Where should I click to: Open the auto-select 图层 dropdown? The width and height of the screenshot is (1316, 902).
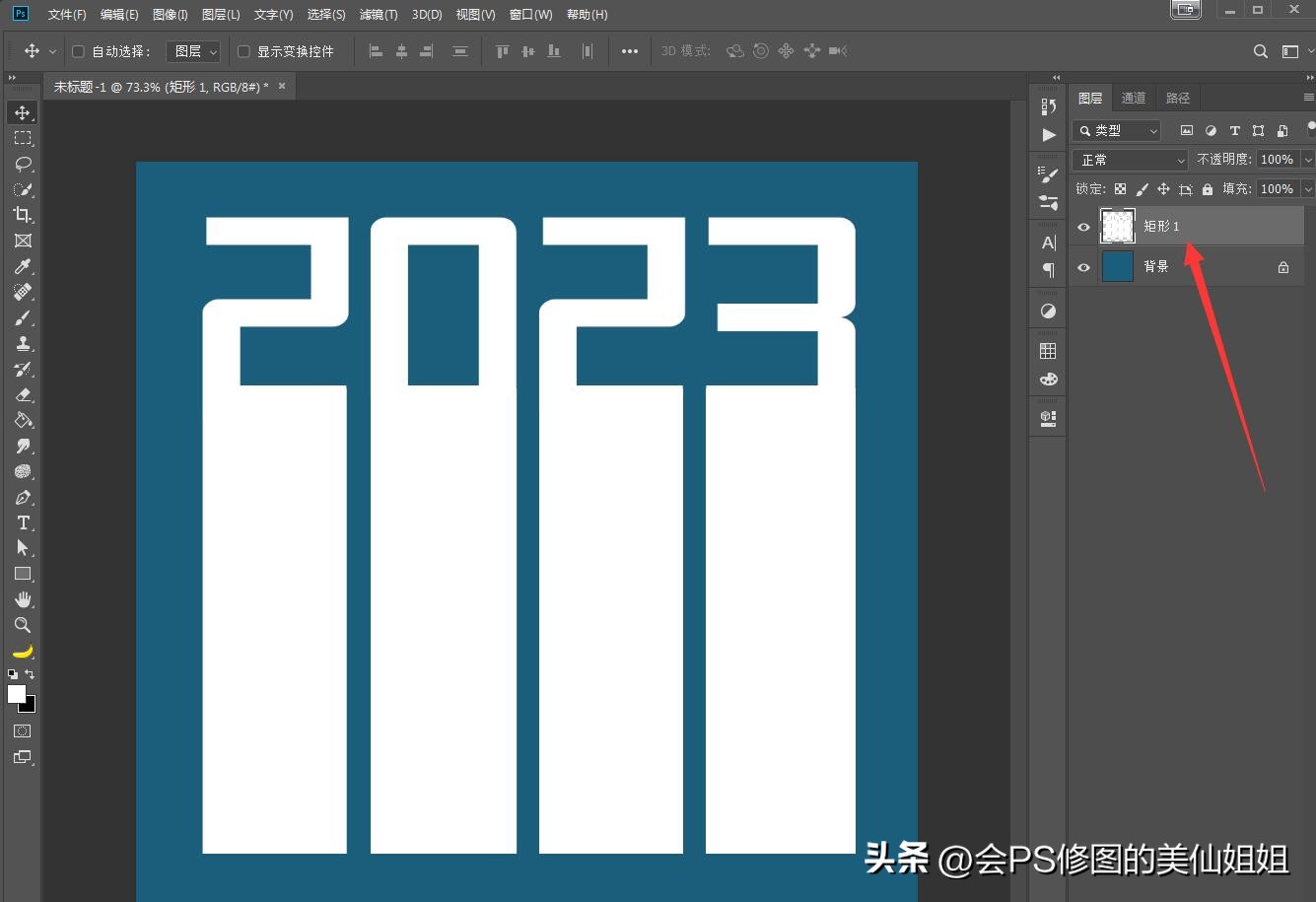[193, 51]
